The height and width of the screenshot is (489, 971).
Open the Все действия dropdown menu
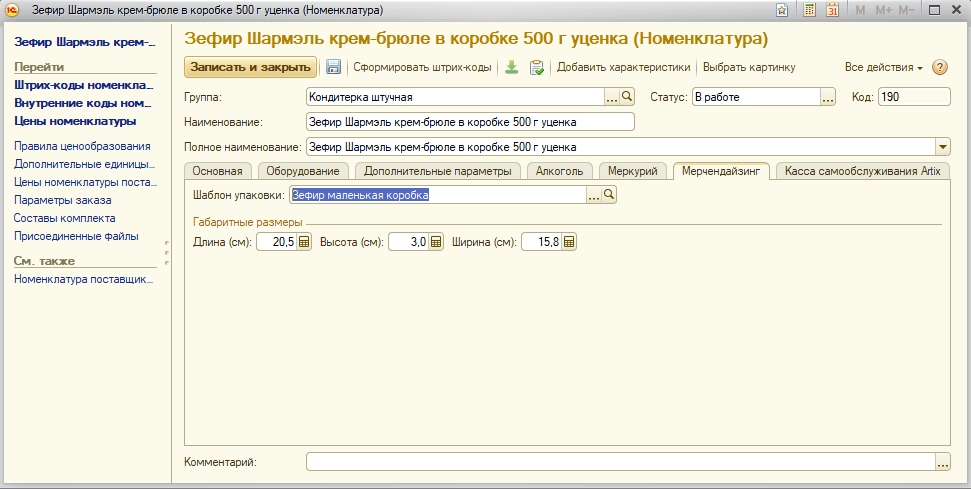point(884,68)
